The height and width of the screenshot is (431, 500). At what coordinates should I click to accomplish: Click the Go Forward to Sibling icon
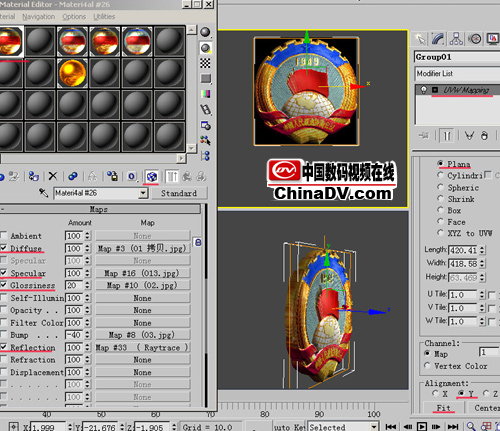201,176
